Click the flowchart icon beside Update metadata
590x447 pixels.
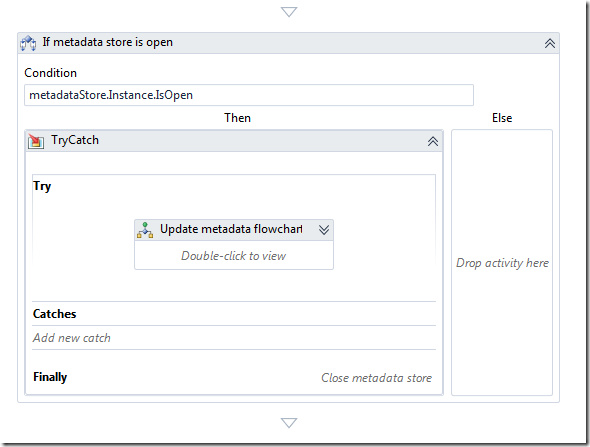(145, 230)
